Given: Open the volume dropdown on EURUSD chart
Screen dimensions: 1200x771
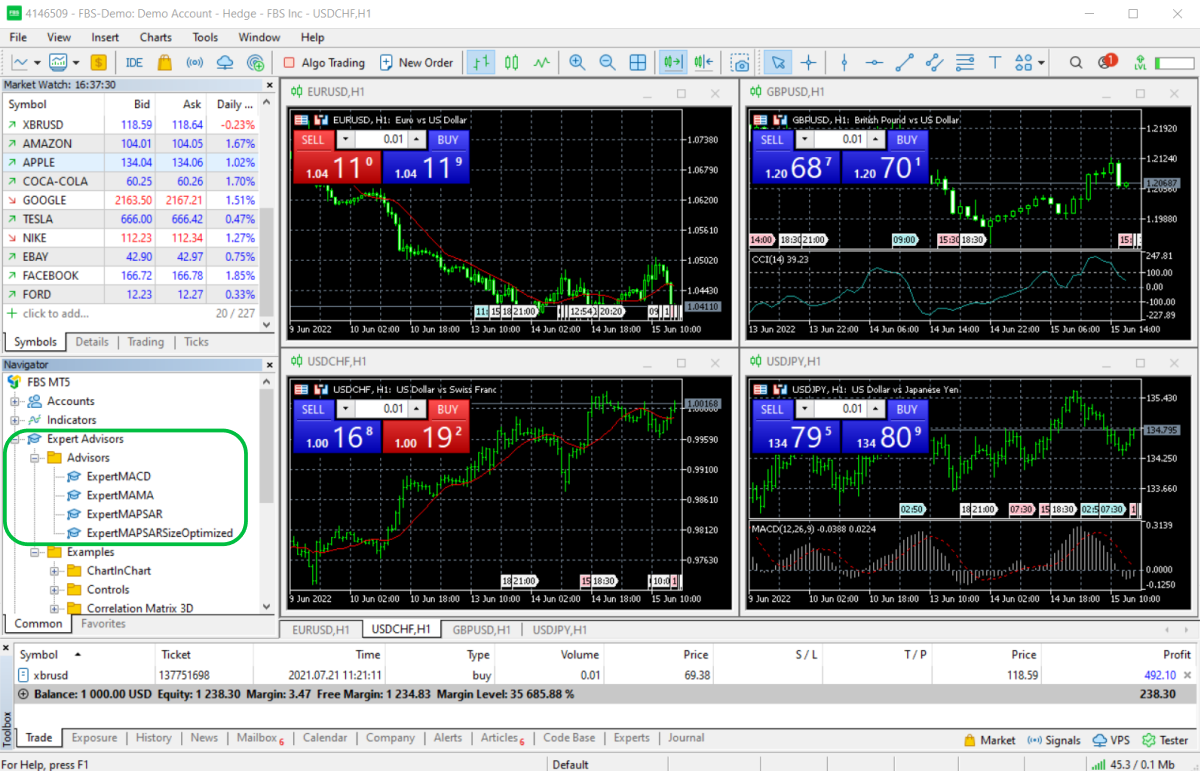Looking at the screenshot, I should [346, 140].
